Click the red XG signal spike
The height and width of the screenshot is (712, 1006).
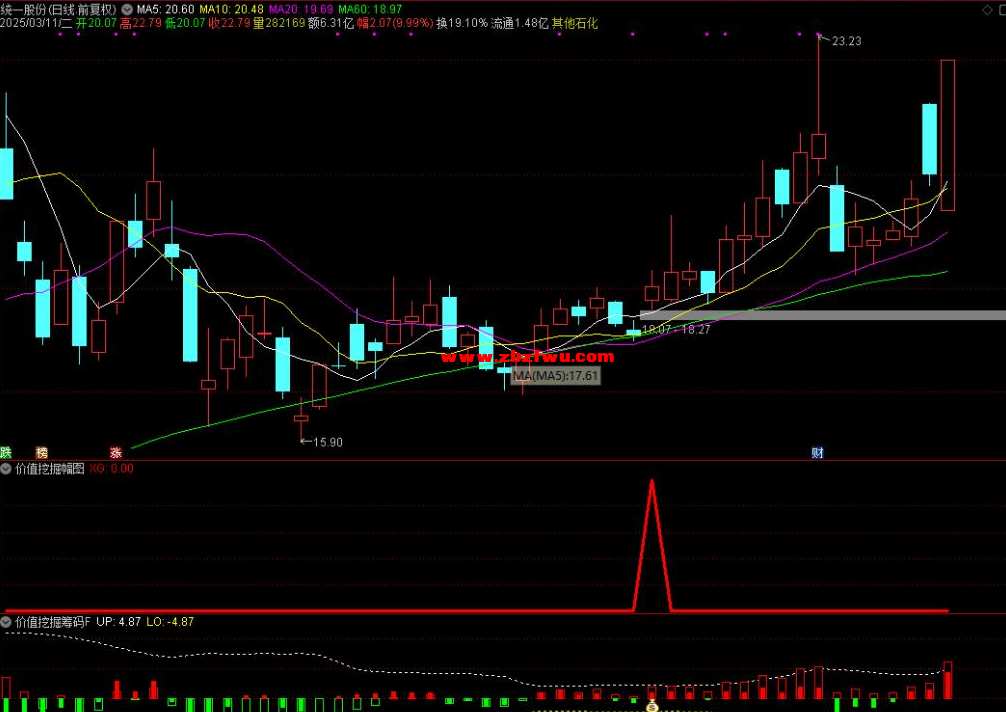[652, 545]
